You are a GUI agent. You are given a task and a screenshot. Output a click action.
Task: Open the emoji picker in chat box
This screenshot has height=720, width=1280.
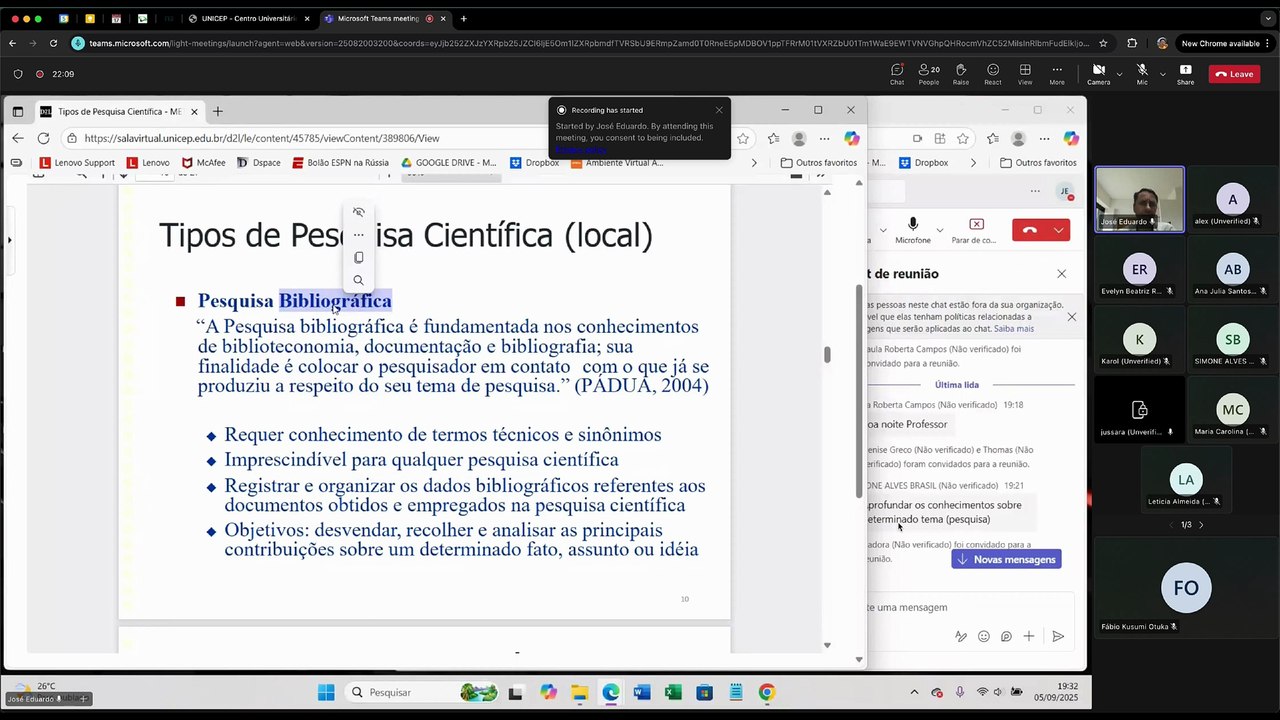click(x=984, y=636)
